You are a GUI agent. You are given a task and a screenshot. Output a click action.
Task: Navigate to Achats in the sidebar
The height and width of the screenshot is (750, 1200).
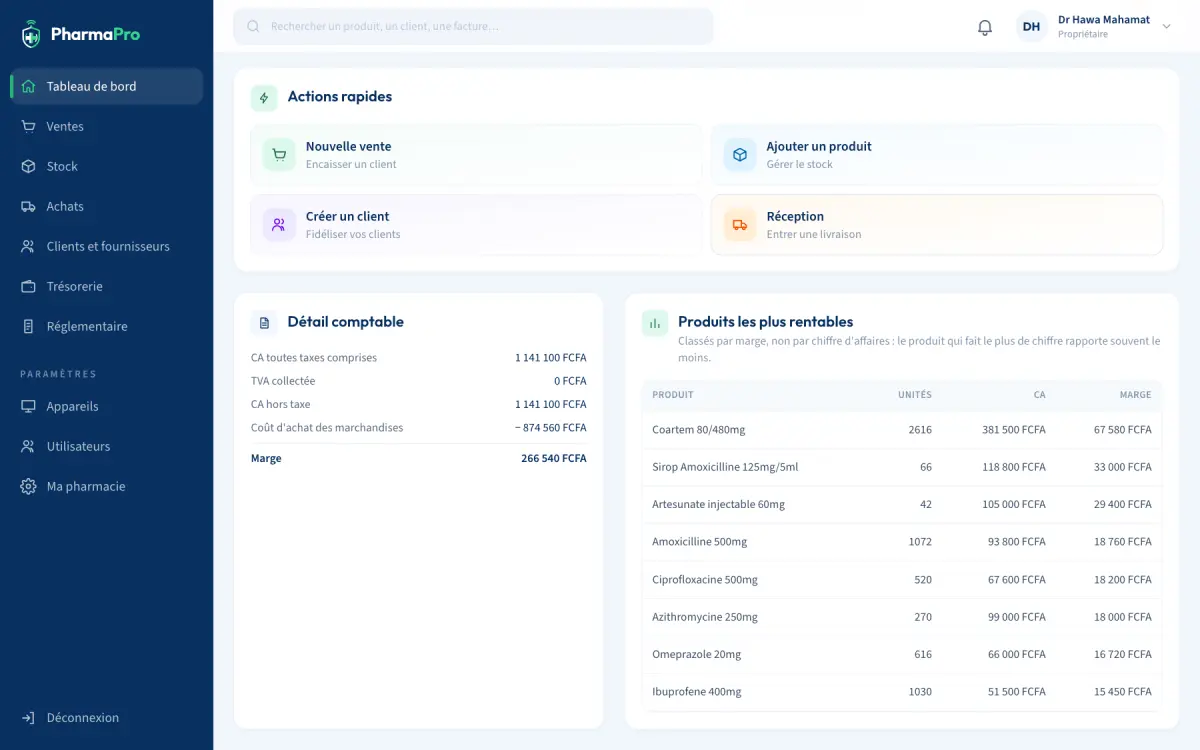pyautogui.click(x=107, y=206)
